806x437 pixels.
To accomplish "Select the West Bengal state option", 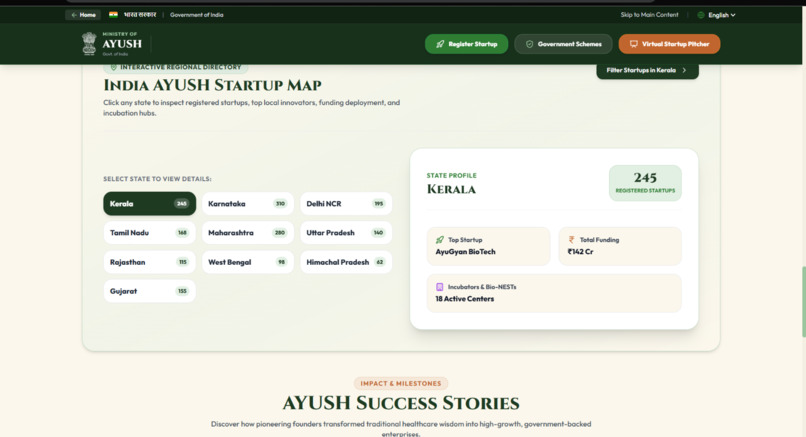I will coord(248,262).
